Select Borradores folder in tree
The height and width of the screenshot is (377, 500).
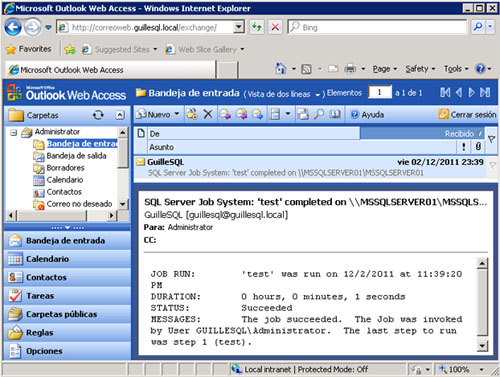(x=65, y=168)
